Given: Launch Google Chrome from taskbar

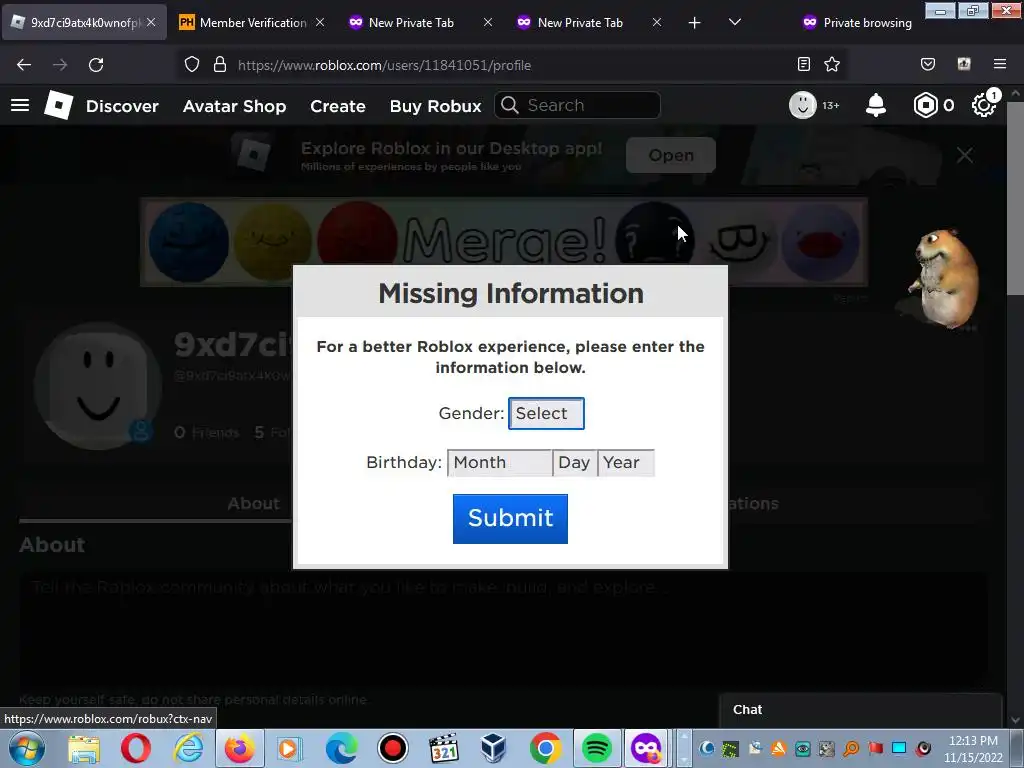Looking at the screenshot, I should point(545,748).
